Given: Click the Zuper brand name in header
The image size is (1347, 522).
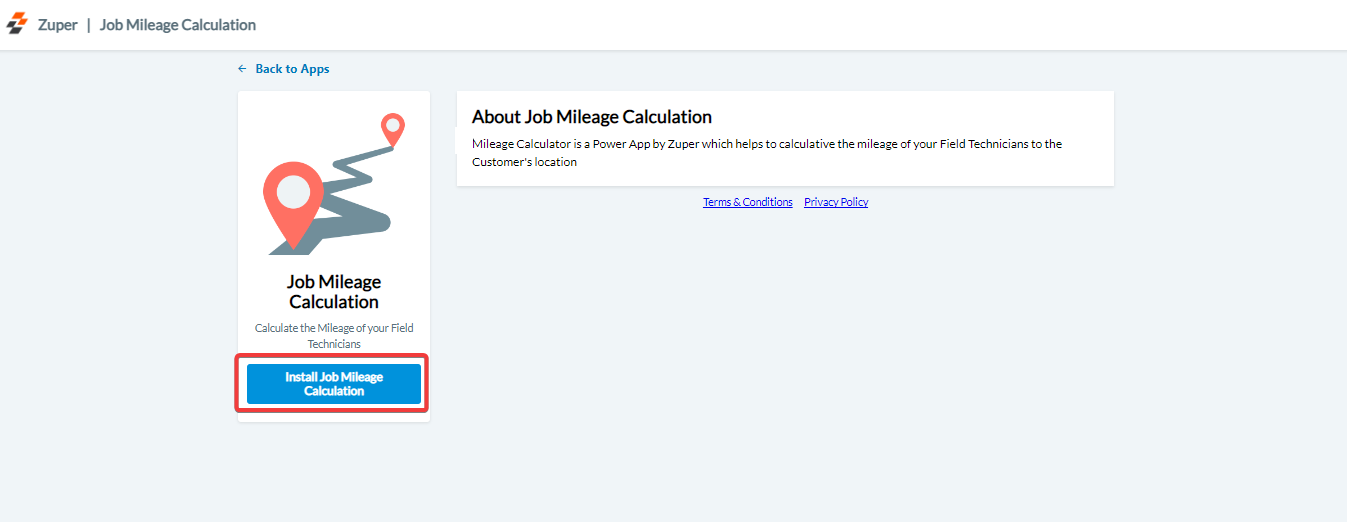Looking at the screenshot, I should 58,25.
